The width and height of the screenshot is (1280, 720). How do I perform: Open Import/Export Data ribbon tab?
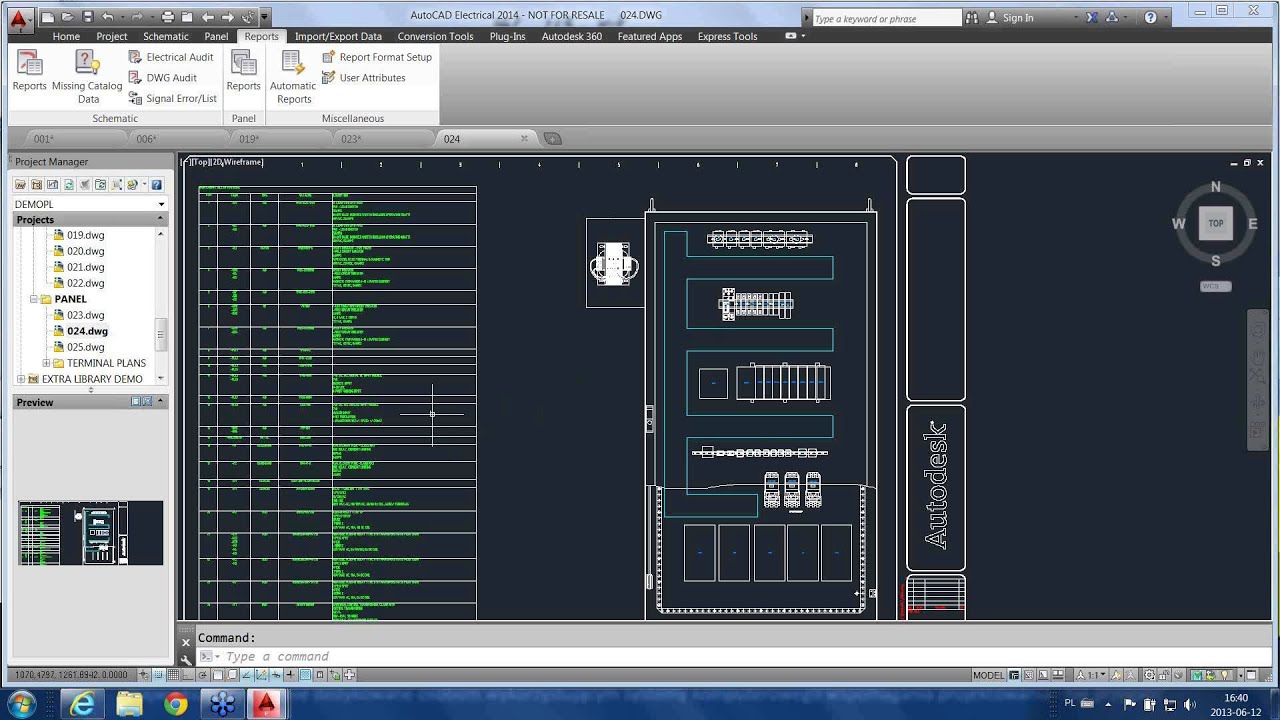(x=338, y=36)
